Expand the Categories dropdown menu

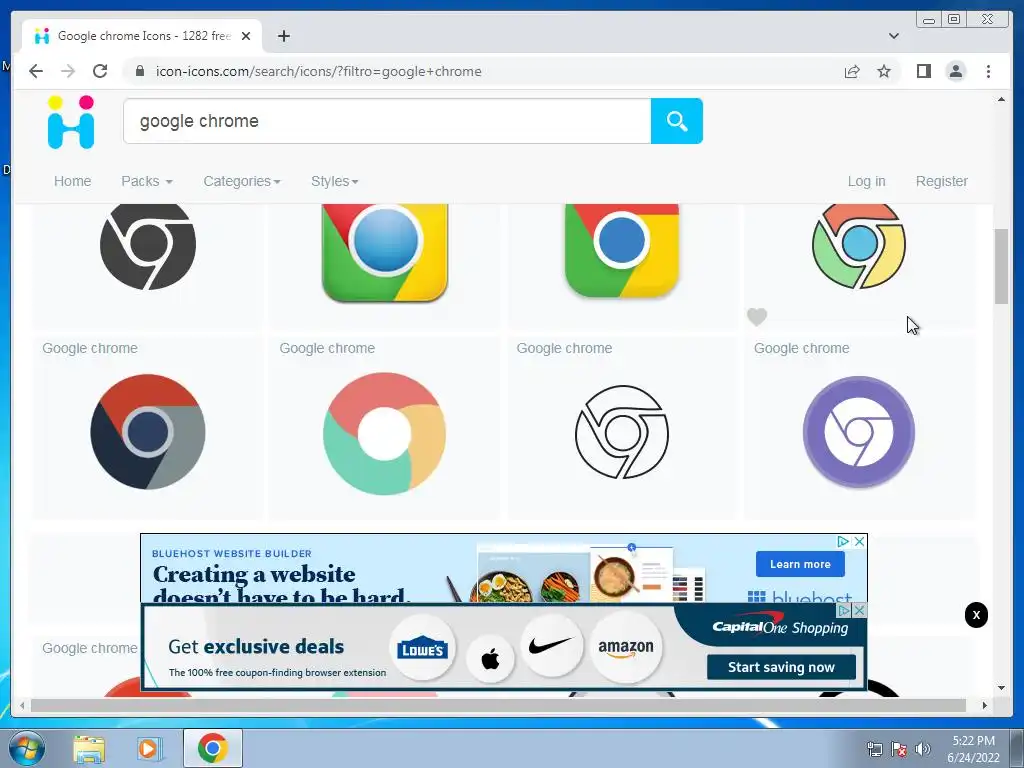coord(242,181)
